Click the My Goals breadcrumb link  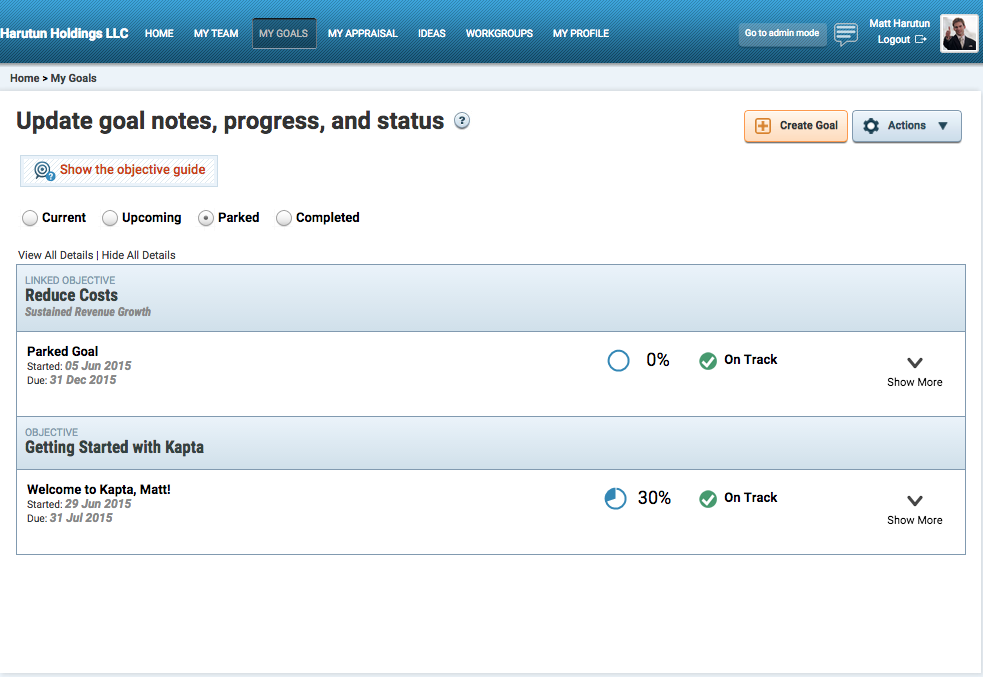coord(74,78)
